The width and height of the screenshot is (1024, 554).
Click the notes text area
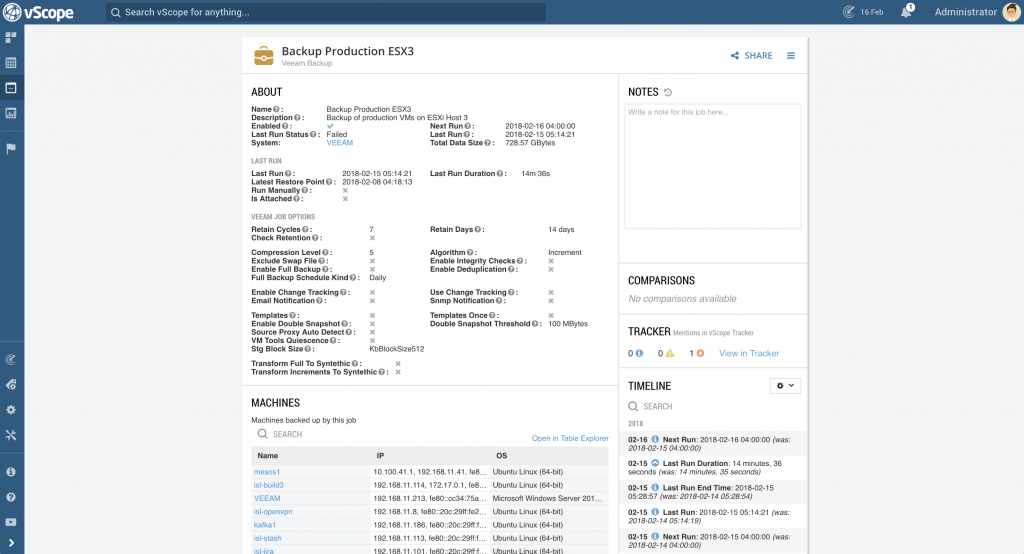[712, 166]
